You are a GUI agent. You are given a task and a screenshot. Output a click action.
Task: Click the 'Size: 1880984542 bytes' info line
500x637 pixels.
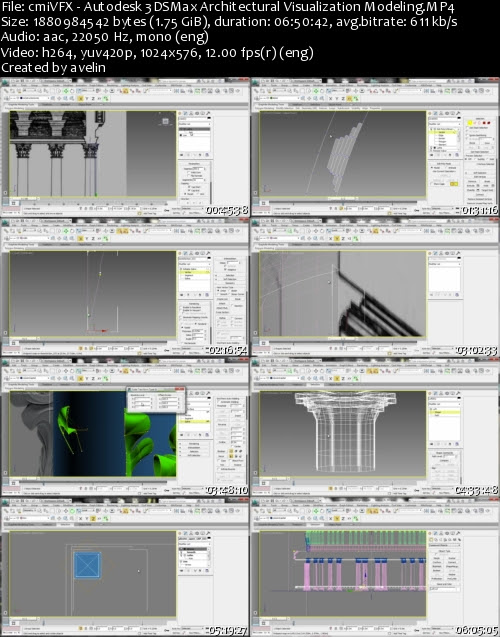(x=229, y=22)
